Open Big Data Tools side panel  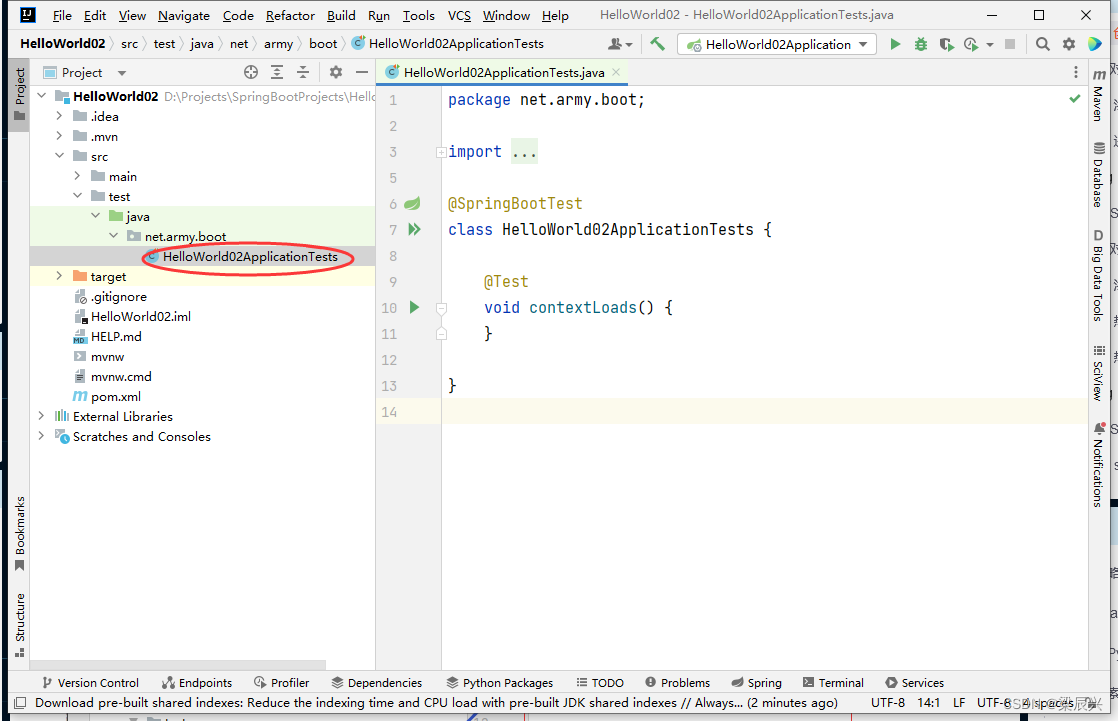click(x=1098, y=275)
